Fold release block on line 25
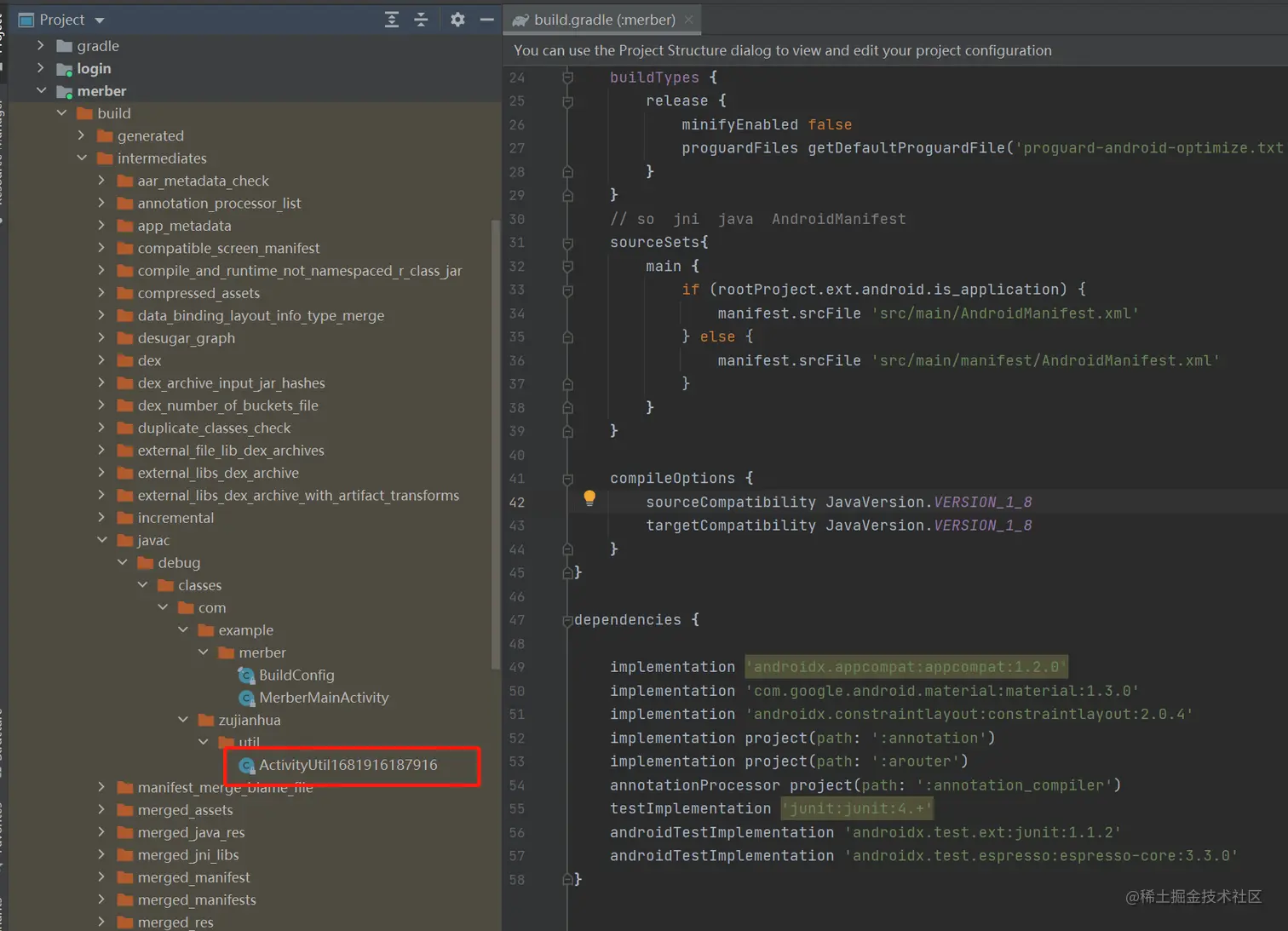The image size is (1288, 931). point(567,101)
